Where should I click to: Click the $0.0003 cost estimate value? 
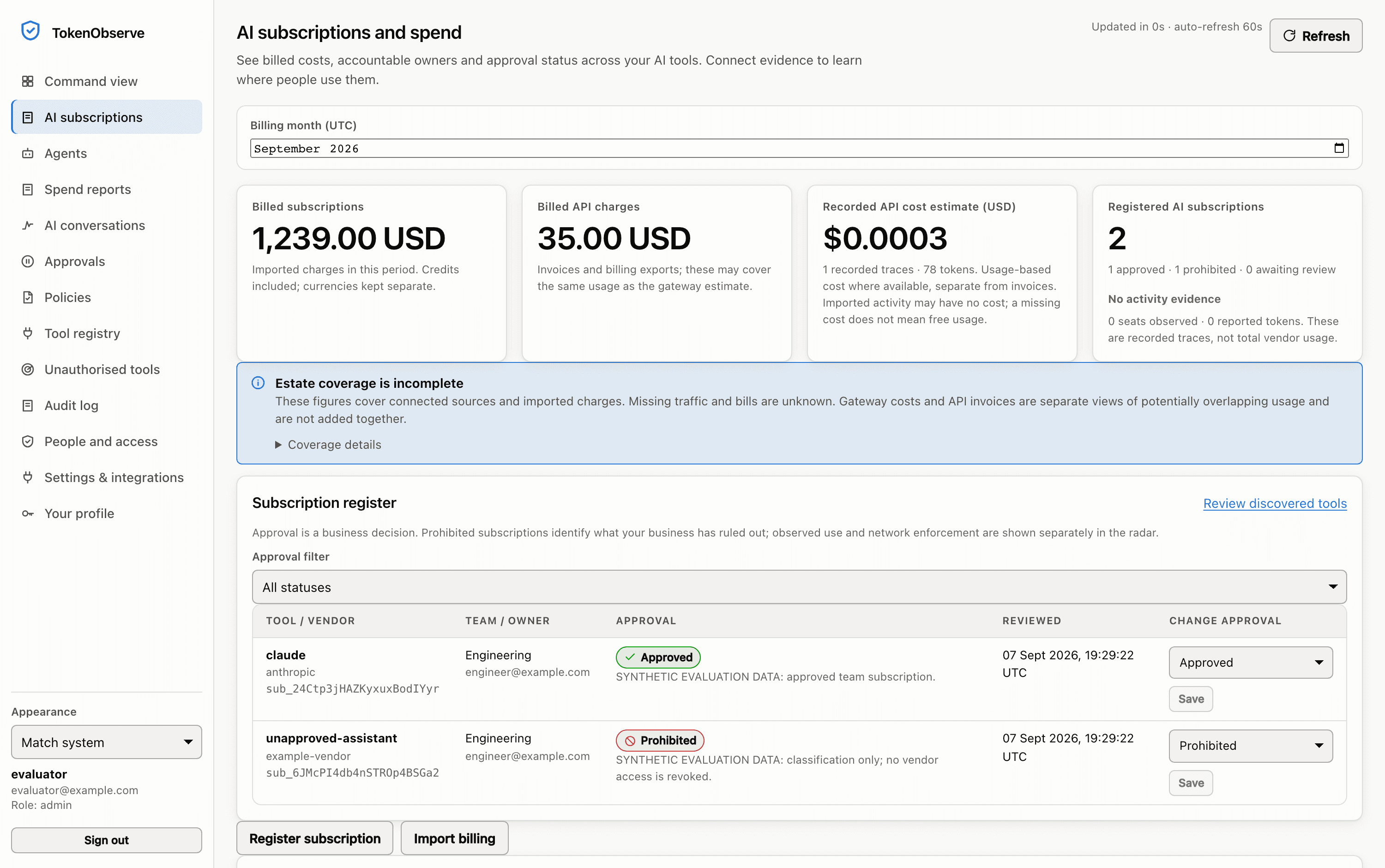885,238
